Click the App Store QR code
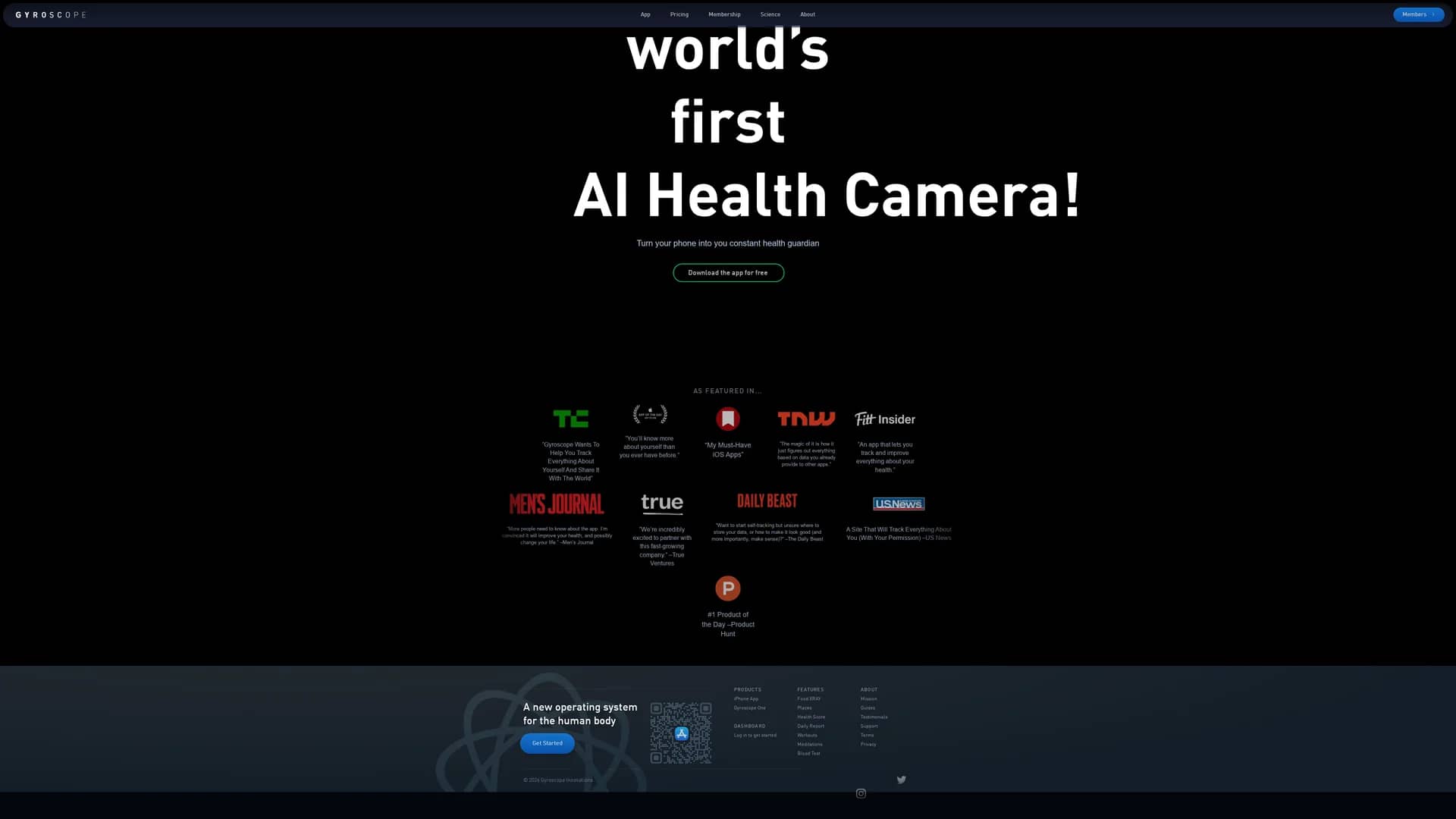 pos(681,733)
